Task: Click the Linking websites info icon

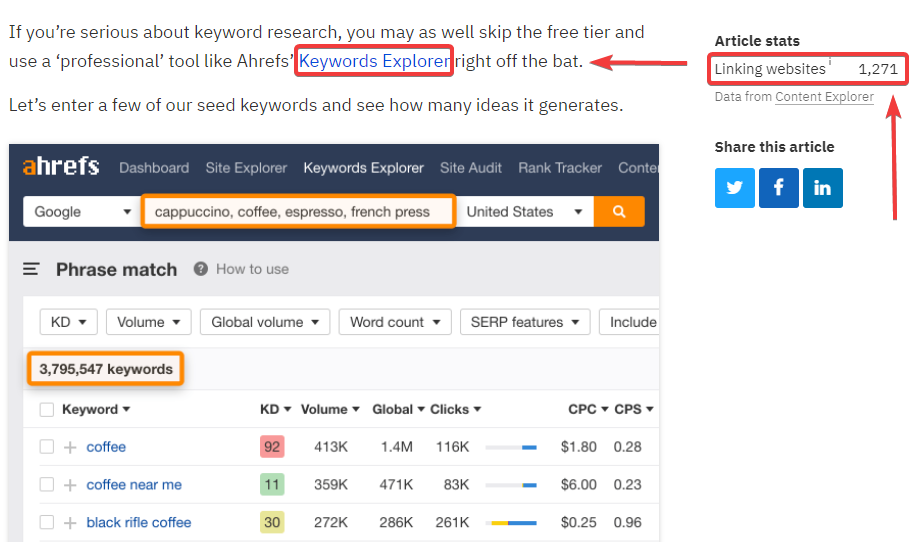Action: pos(830,61)
